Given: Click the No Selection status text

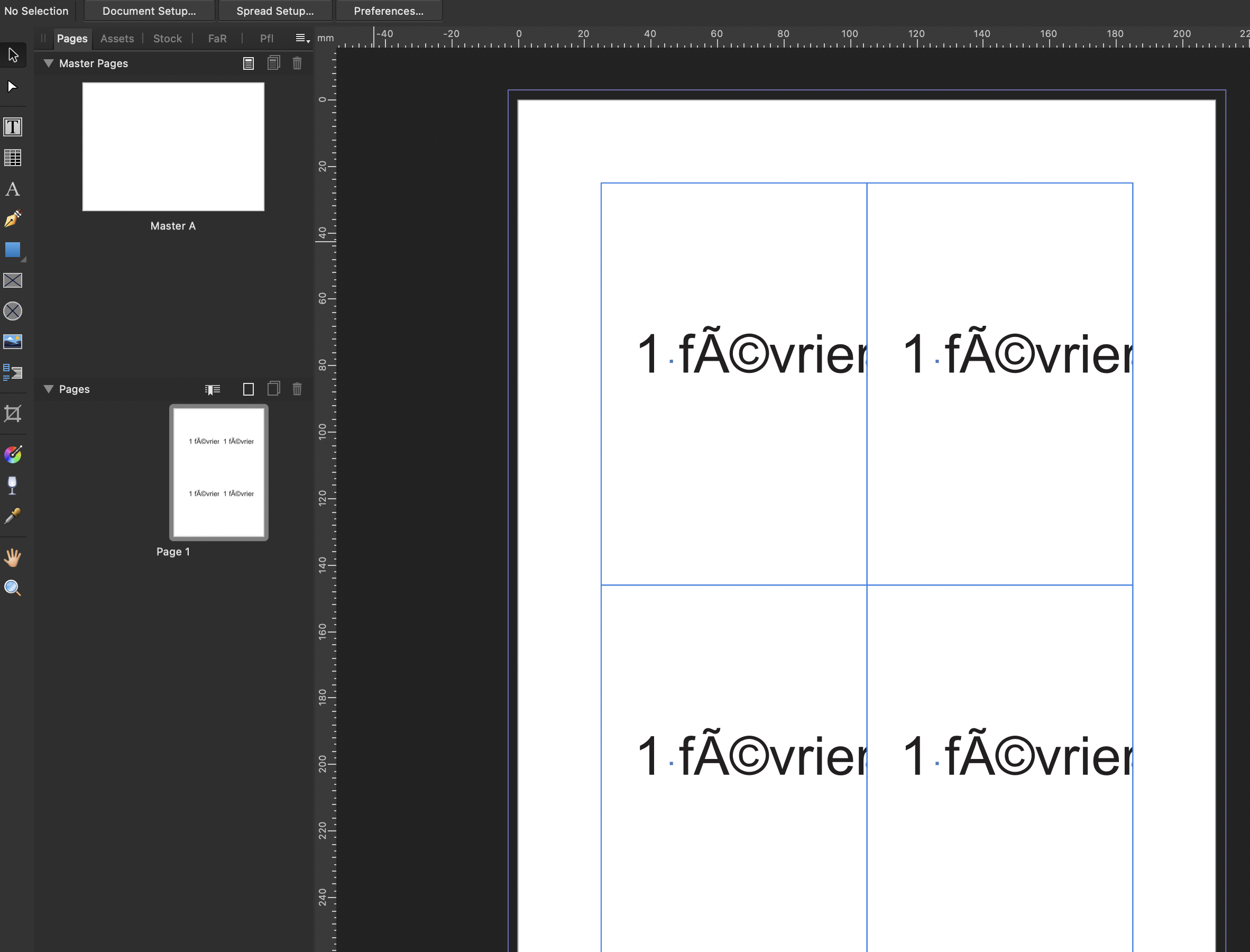Looking at the screenshot, I should click(36, 11).
